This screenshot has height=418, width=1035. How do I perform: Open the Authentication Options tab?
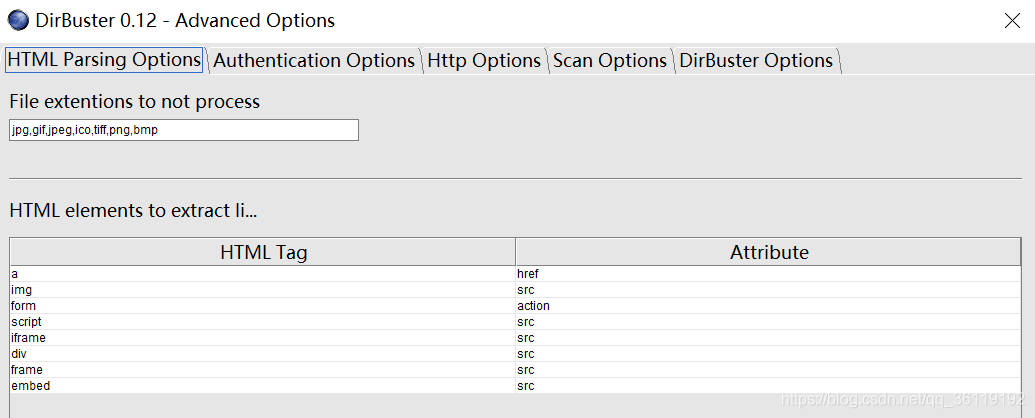pos(314,61)
